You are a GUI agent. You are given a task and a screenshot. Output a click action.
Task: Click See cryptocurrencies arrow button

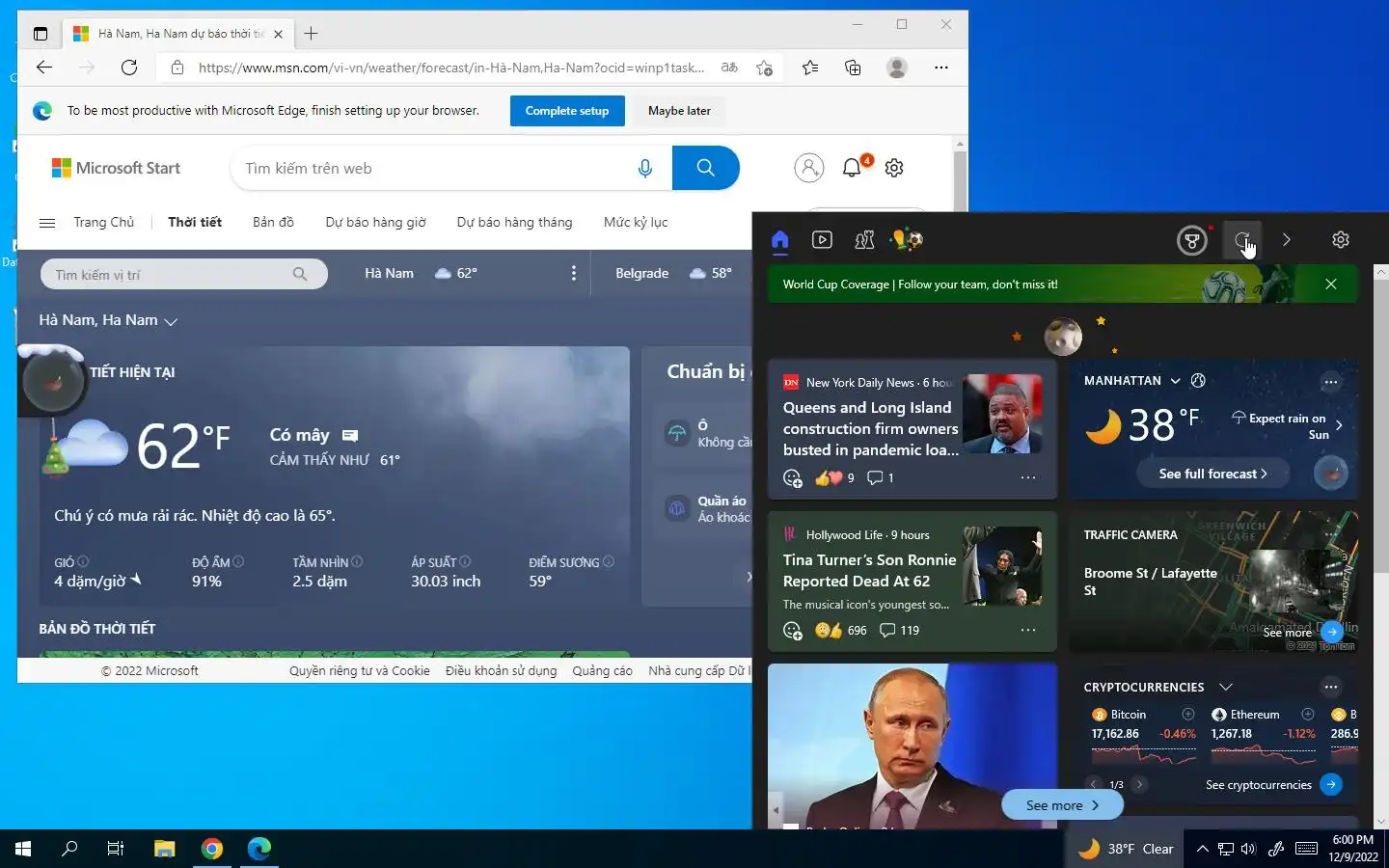(x=1331, y=784)
